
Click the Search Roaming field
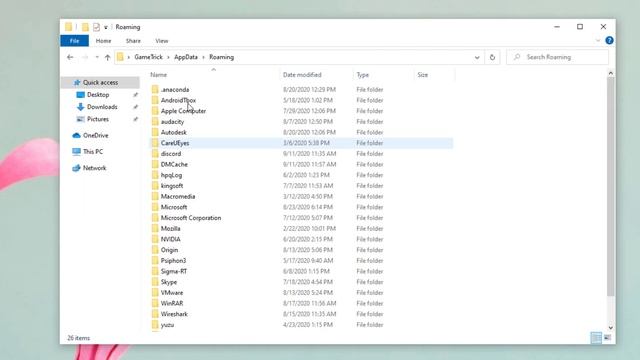[x=558, y=57]
